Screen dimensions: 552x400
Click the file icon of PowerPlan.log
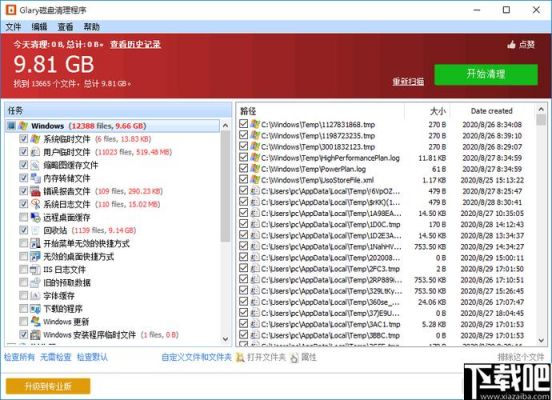tap(255, 169)
